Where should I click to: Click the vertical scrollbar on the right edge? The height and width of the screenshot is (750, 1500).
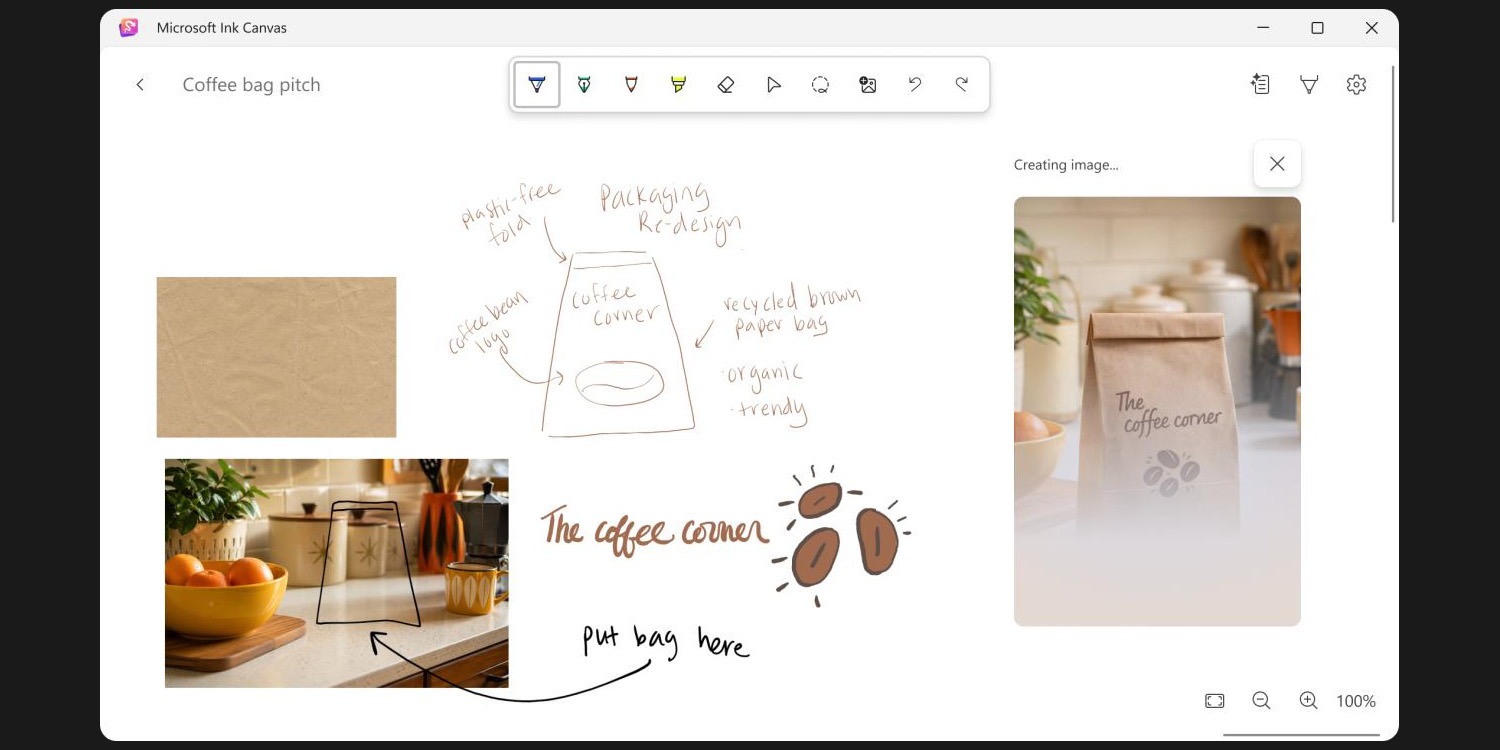click(1392, 145)
